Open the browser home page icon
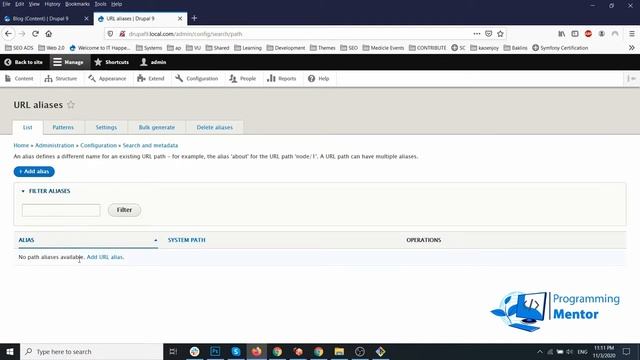 (49, 34)
